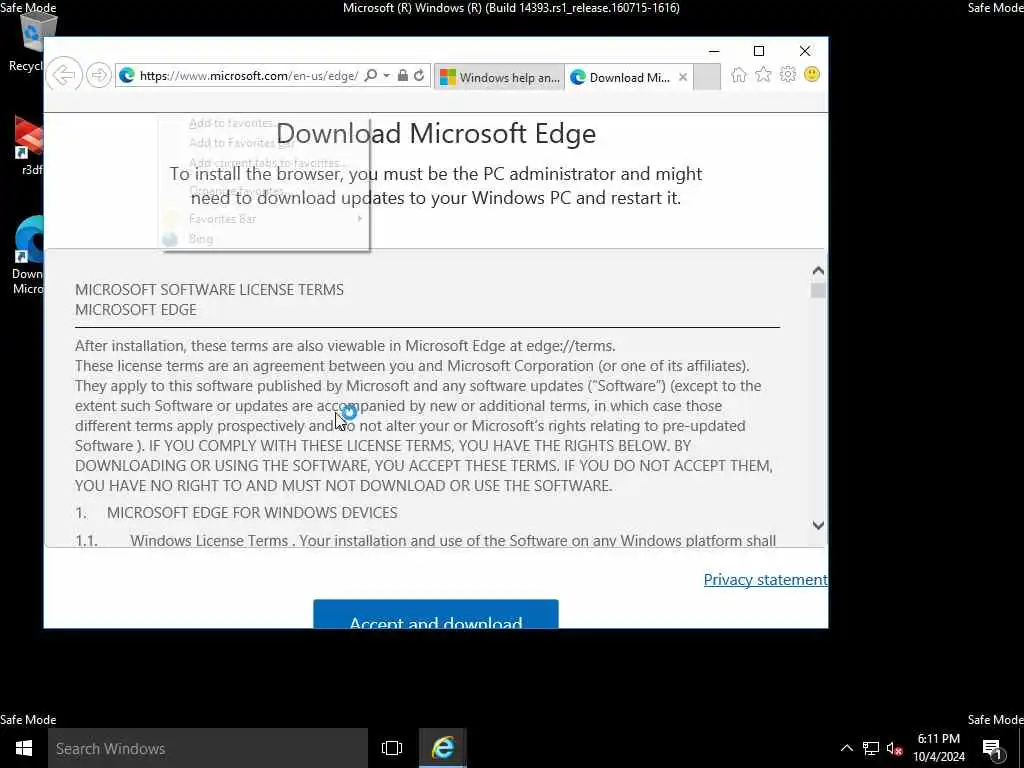Image resolution: width=1024 pixels, height=768 pixels.
Task: Minimize the Internet Explorer window
Action: [714, 51]
